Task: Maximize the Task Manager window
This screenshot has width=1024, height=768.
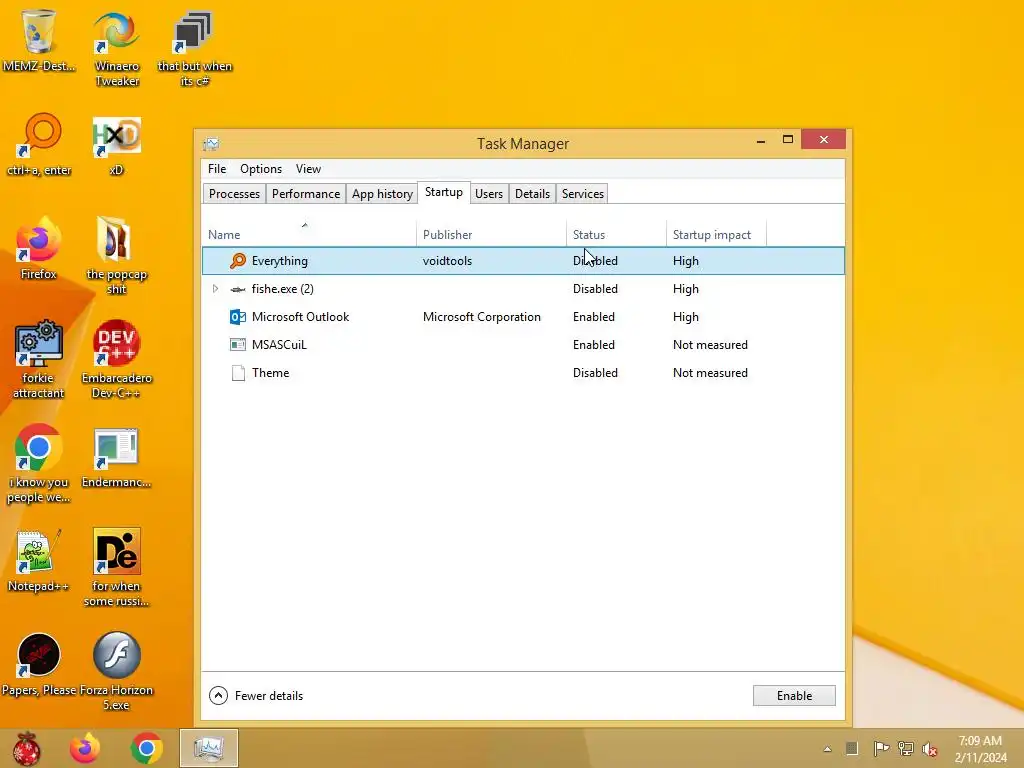Action: coord(788,140)
